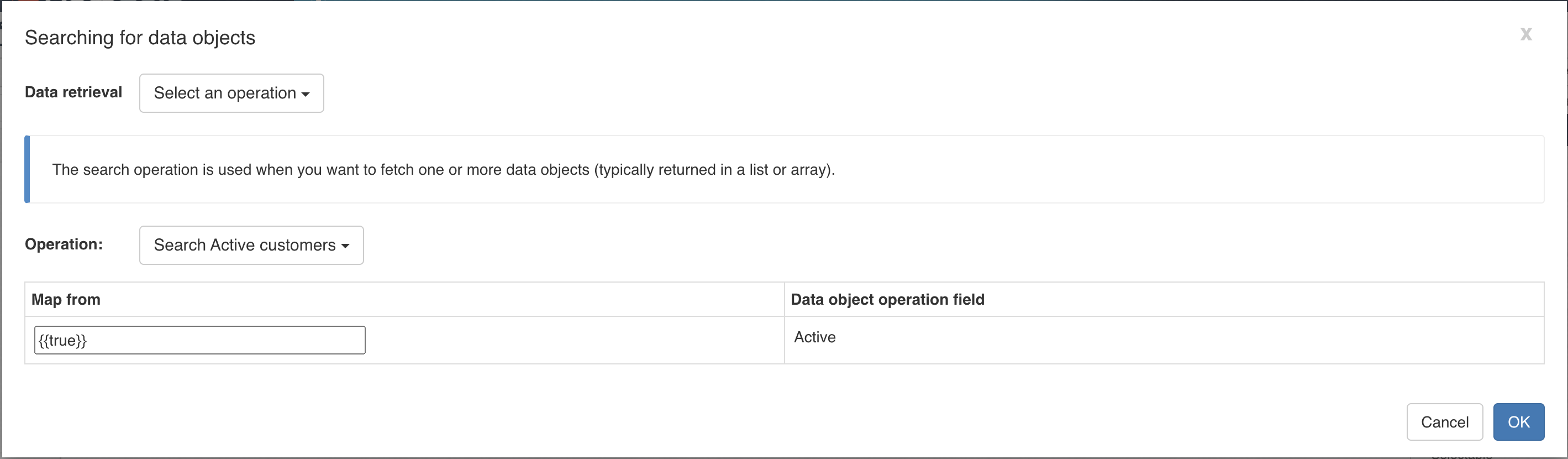The width and height of the screenshot is (1568, 459).
Task: Select the {{true}} expression text
Action: coord(62,340)
